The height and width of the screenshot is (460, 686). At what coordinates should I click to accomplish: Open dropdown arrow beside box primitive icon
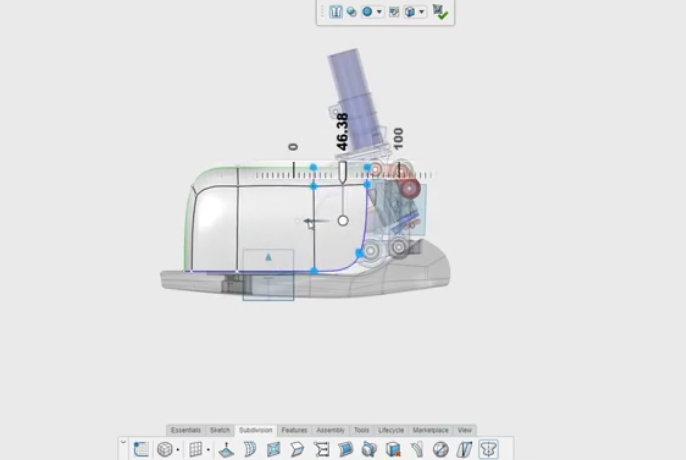coord(178,449)
